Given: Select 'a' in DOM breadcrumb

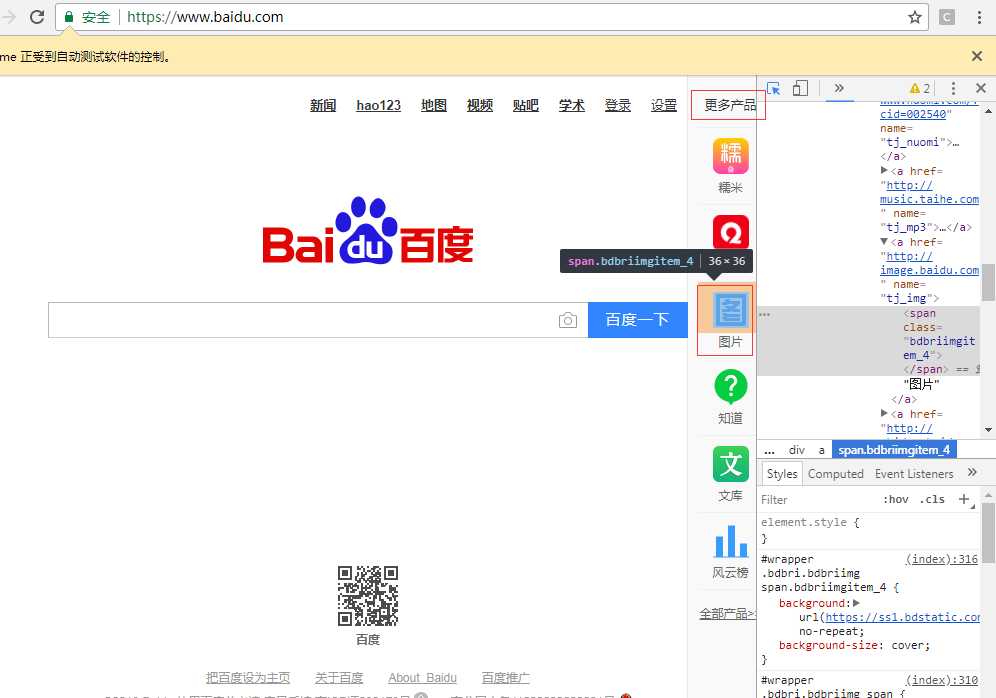Looking at the screenshot, I should click(821, 450).
